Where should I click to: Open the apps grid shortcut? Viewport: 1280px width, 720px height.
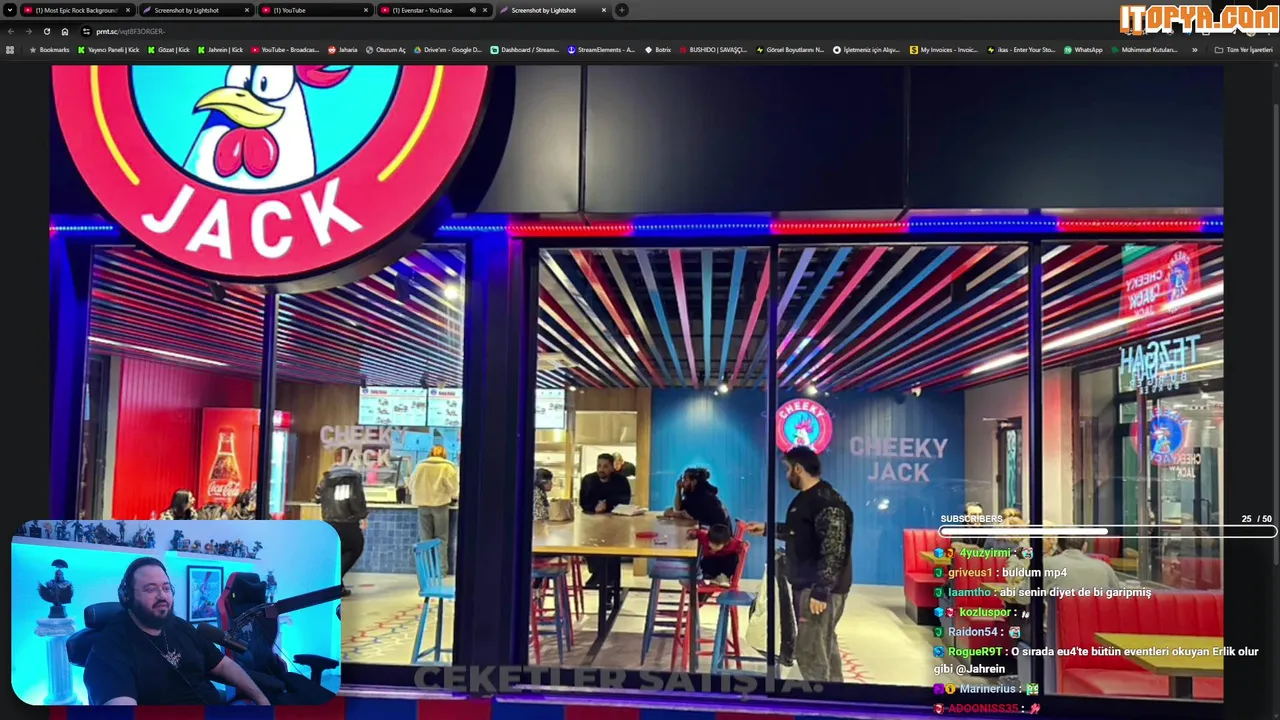click(x=10, y=49)
